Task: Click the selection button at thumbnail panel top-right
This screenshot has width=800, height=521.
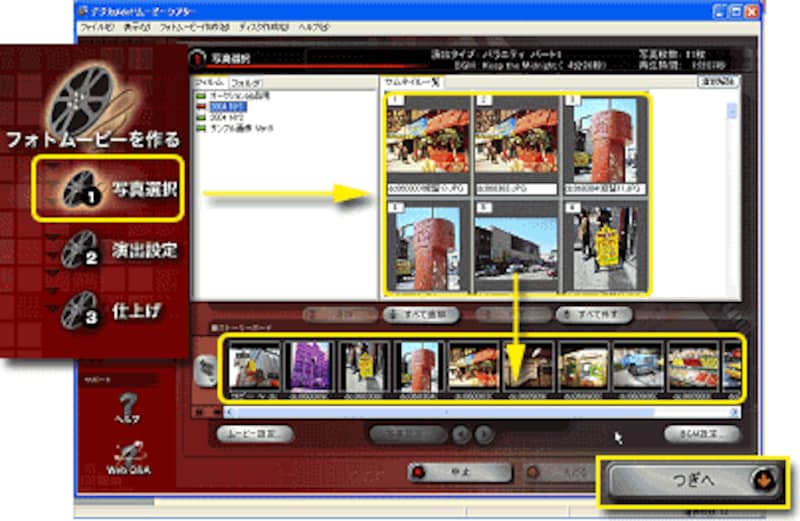Action: pos(718,82)
